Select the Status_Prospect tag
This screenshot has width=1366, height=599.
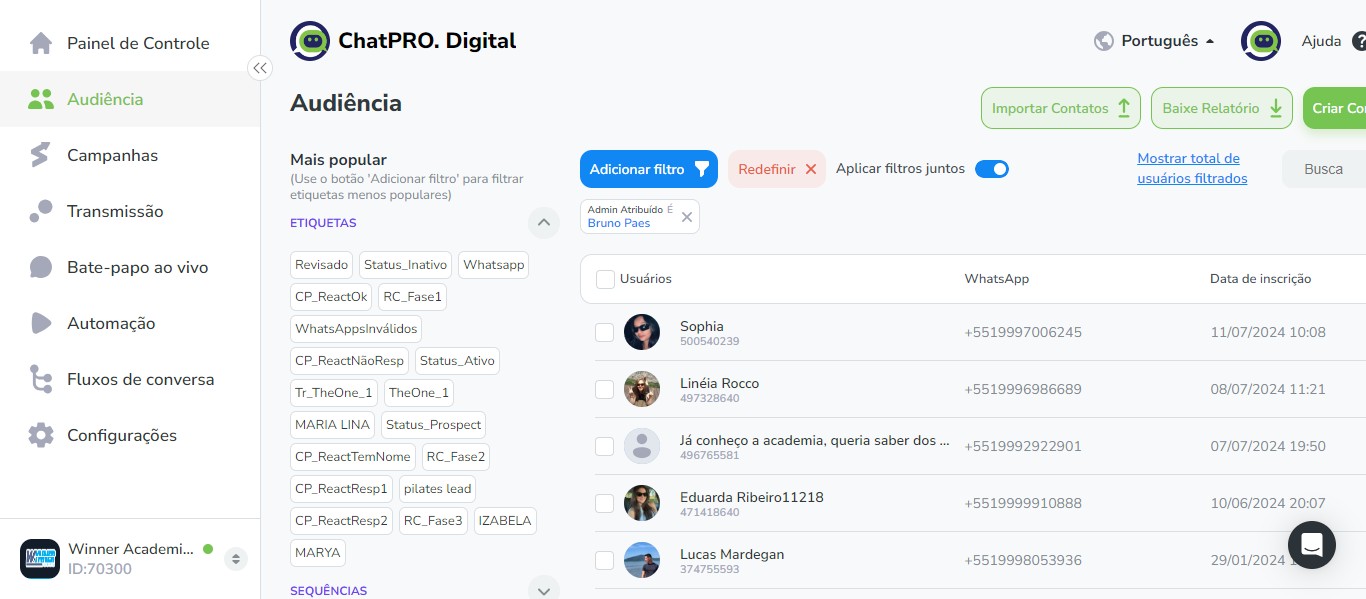[433, 424]
